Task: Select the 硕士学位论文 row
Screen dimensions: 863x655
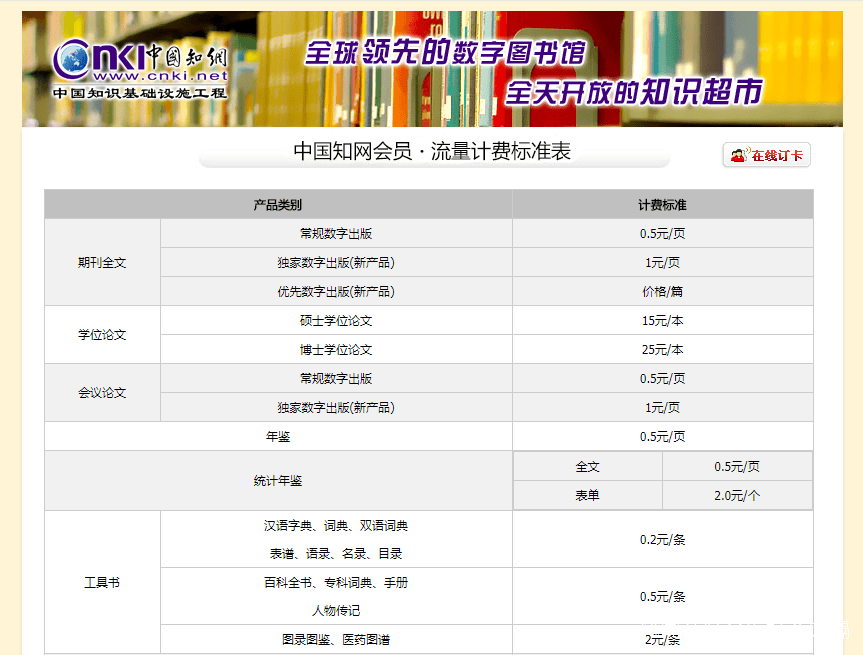Action: (x=336, y=320)
